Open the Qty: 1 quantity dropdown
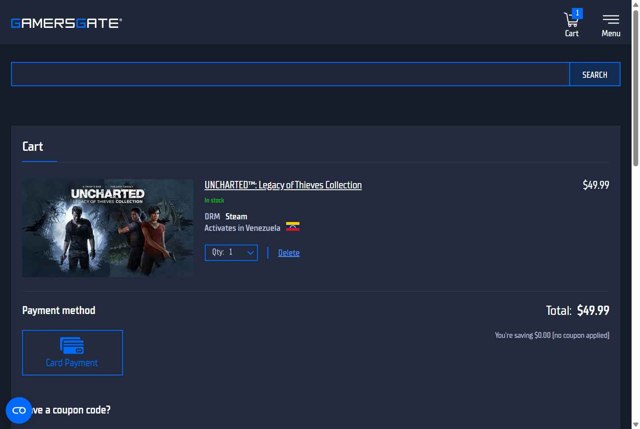 pos(231,253)
